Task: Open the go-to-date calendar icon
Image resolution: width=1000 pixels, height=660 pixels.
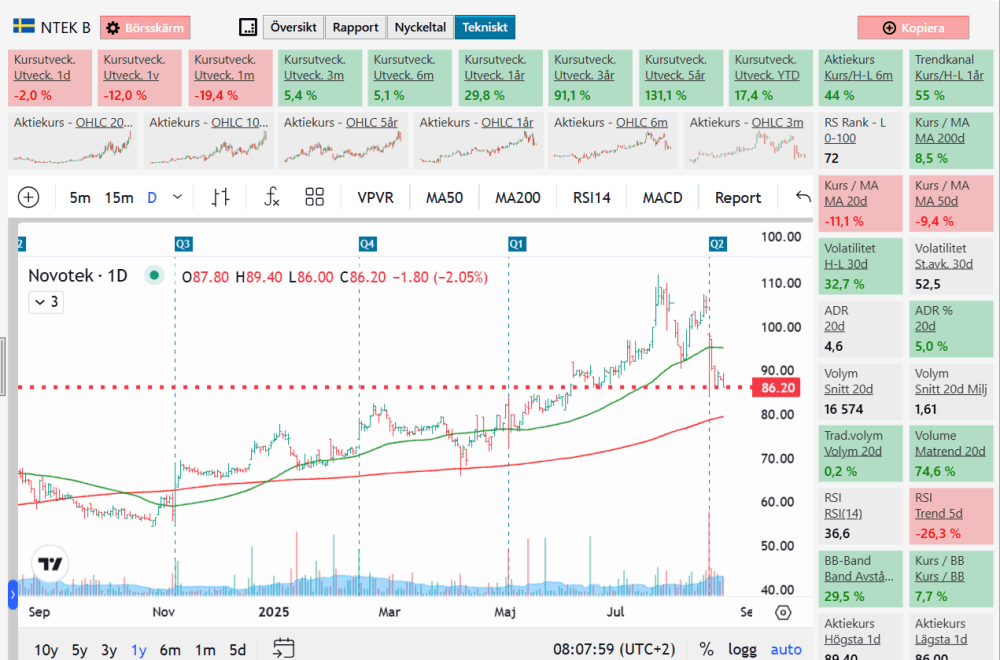Action: (284, 649)
